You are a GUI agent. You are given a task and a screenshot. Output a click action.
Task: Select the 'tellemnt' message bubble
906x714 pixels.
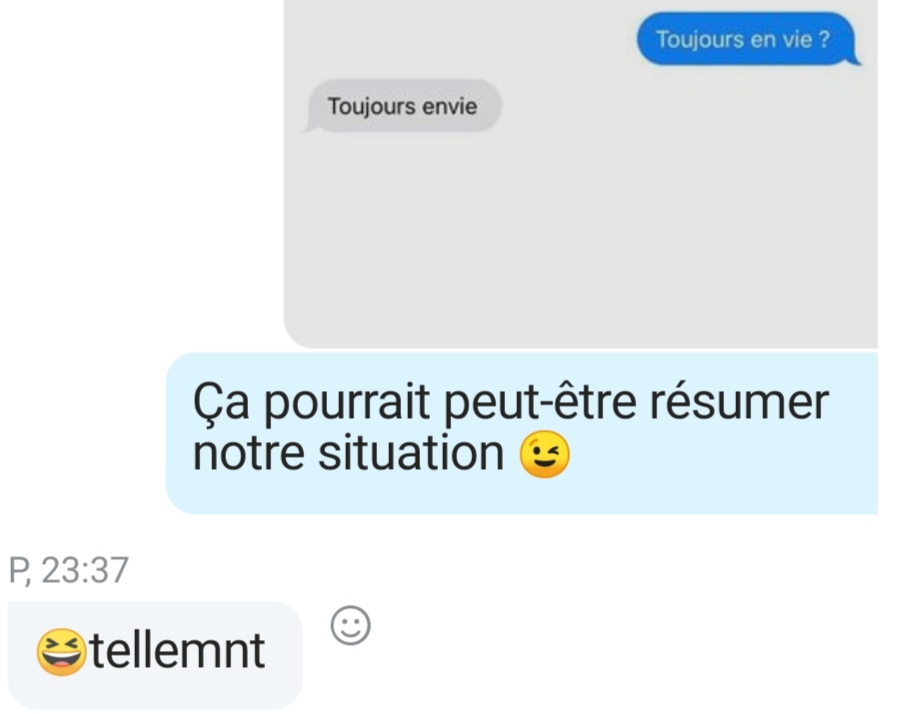155,654
